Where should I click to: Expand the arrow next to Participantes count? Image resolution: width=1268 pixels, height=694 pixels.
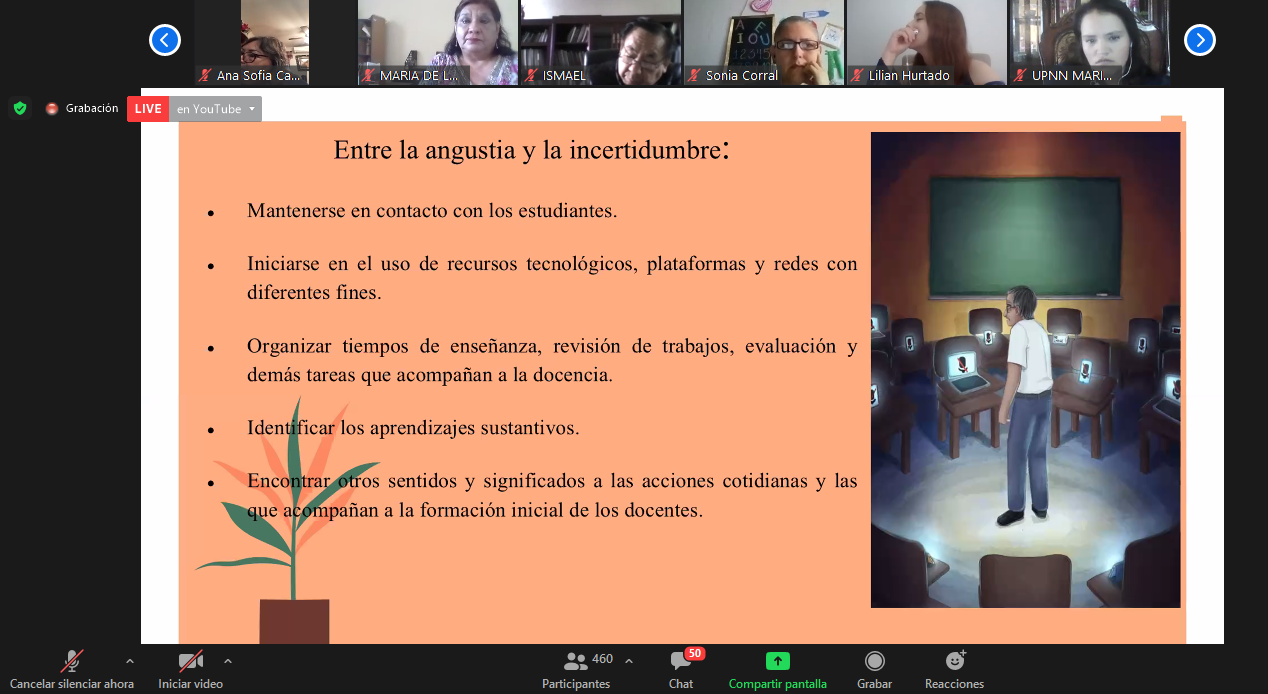coord(629,661)
